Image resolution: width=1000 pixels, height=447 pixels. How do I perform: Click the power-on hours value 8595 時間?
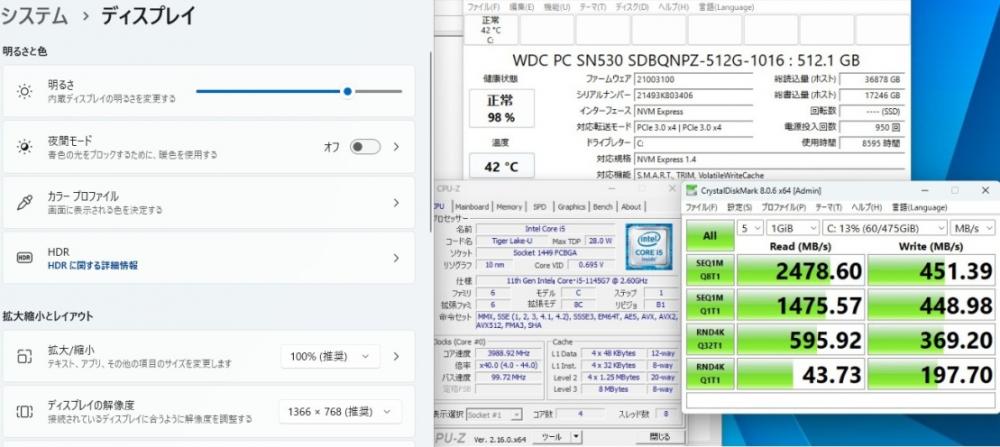872,143
